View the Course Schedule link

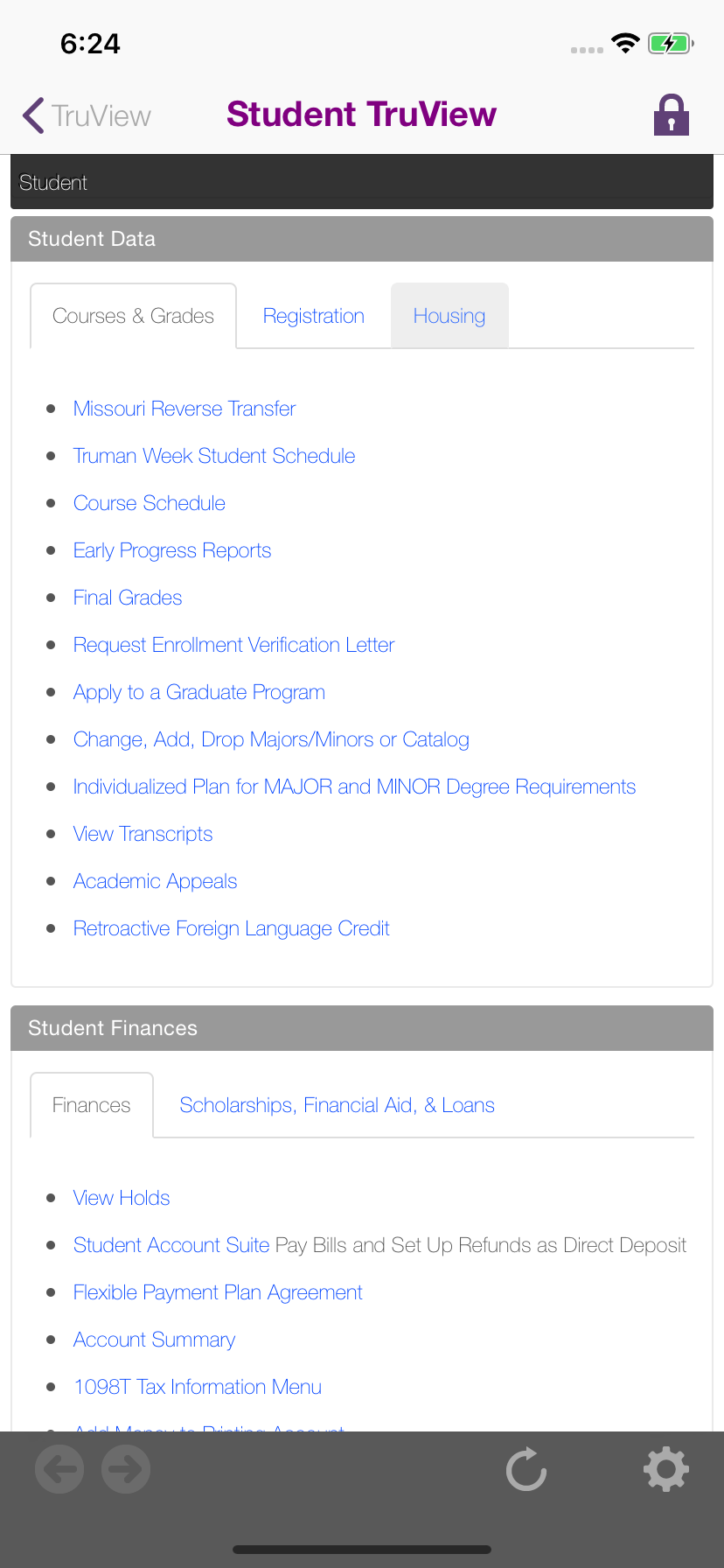click(x=150, y=503)
